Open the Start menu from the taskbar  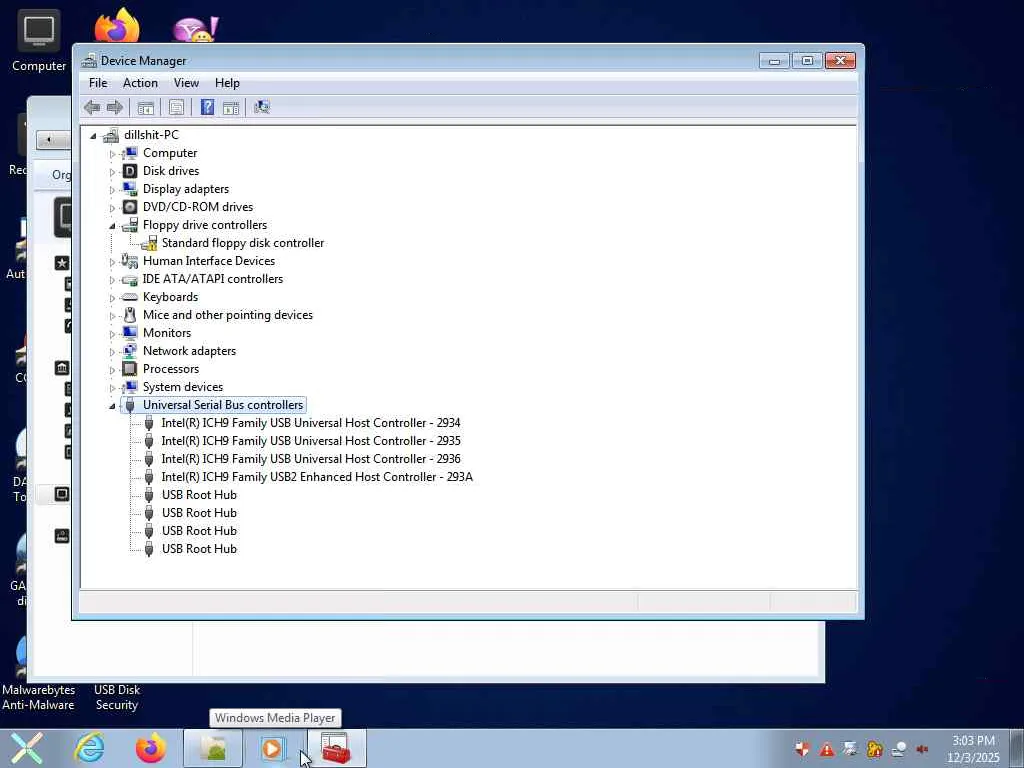tap(26, 748)
